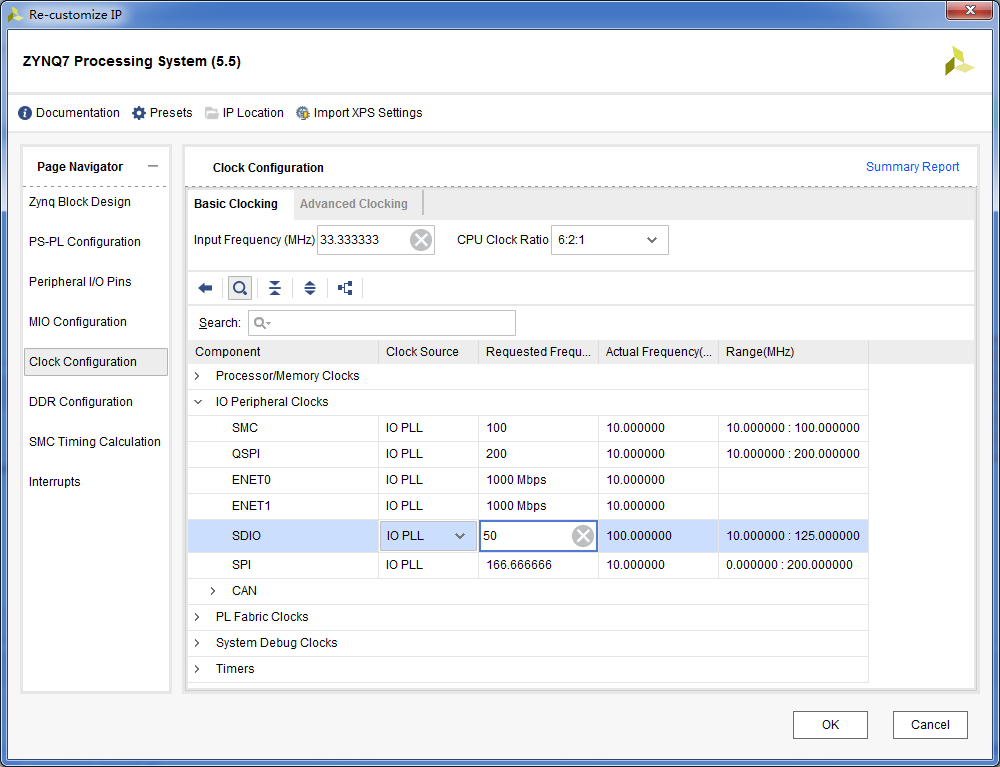
Task: Collapse IO Peripheral Clocks group
Action: click(x=198, y=402)
